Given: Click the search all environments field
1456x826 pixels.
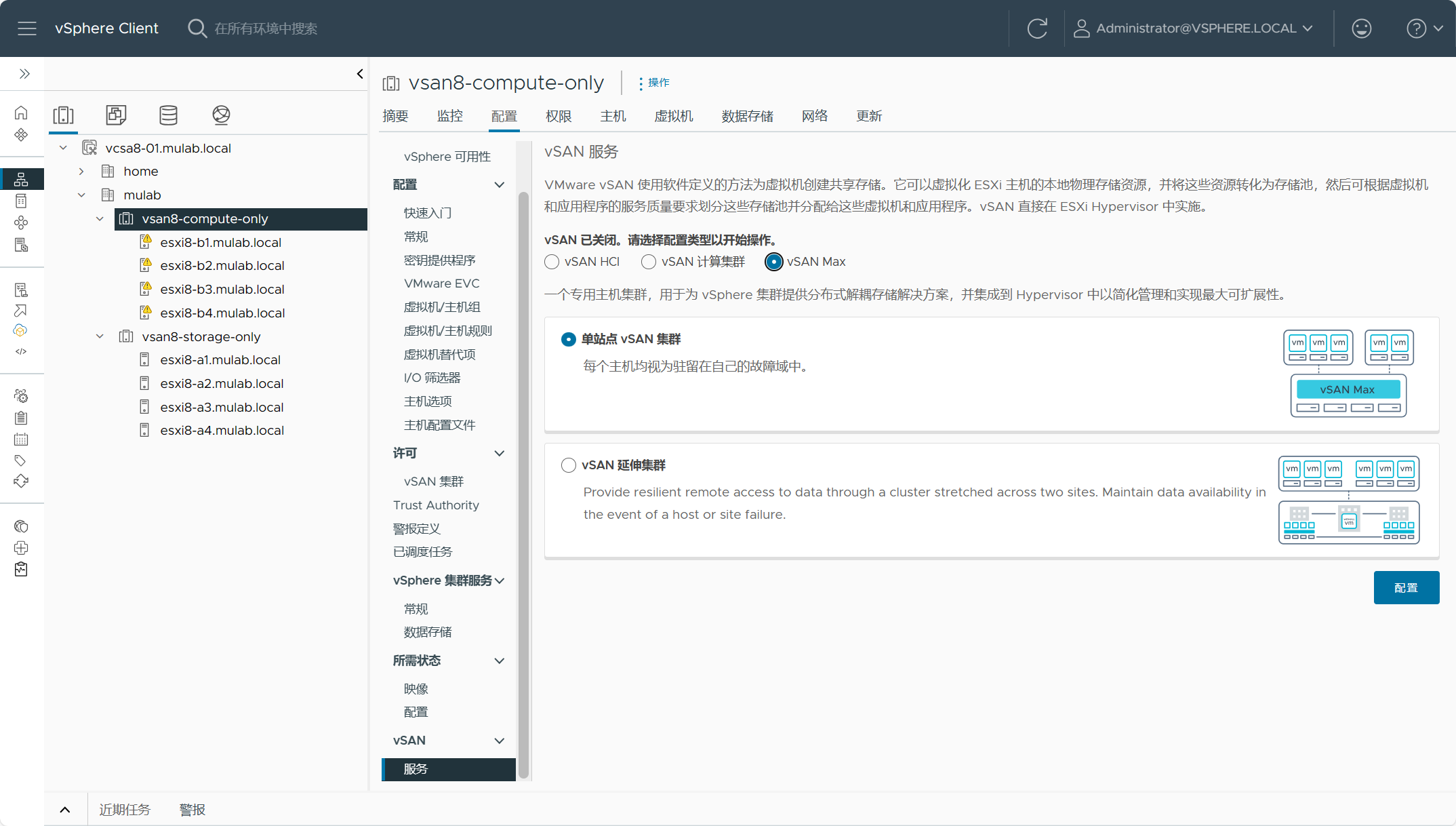Looking at the screenshot, I should (266, 28).
